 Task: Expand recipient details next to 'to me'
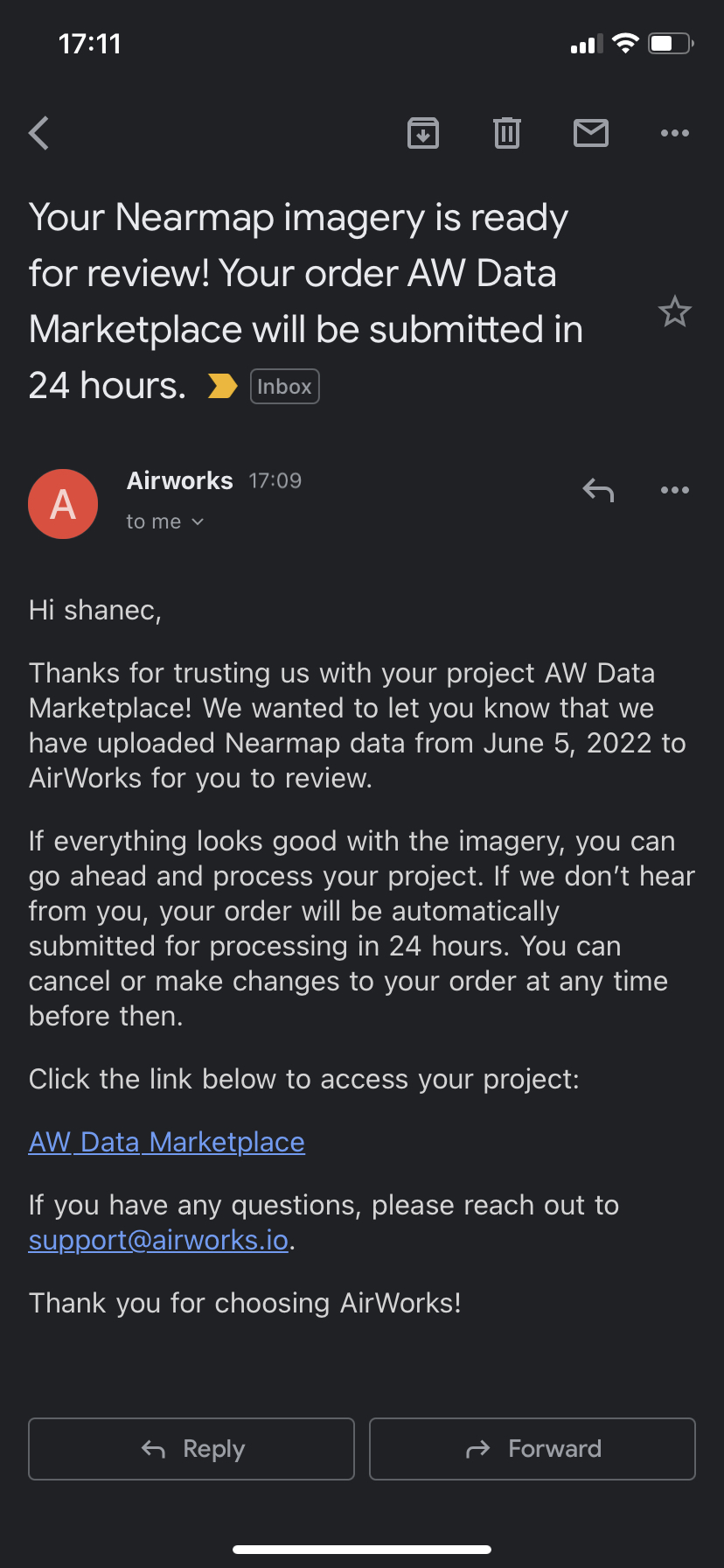(x=198, y=521)
